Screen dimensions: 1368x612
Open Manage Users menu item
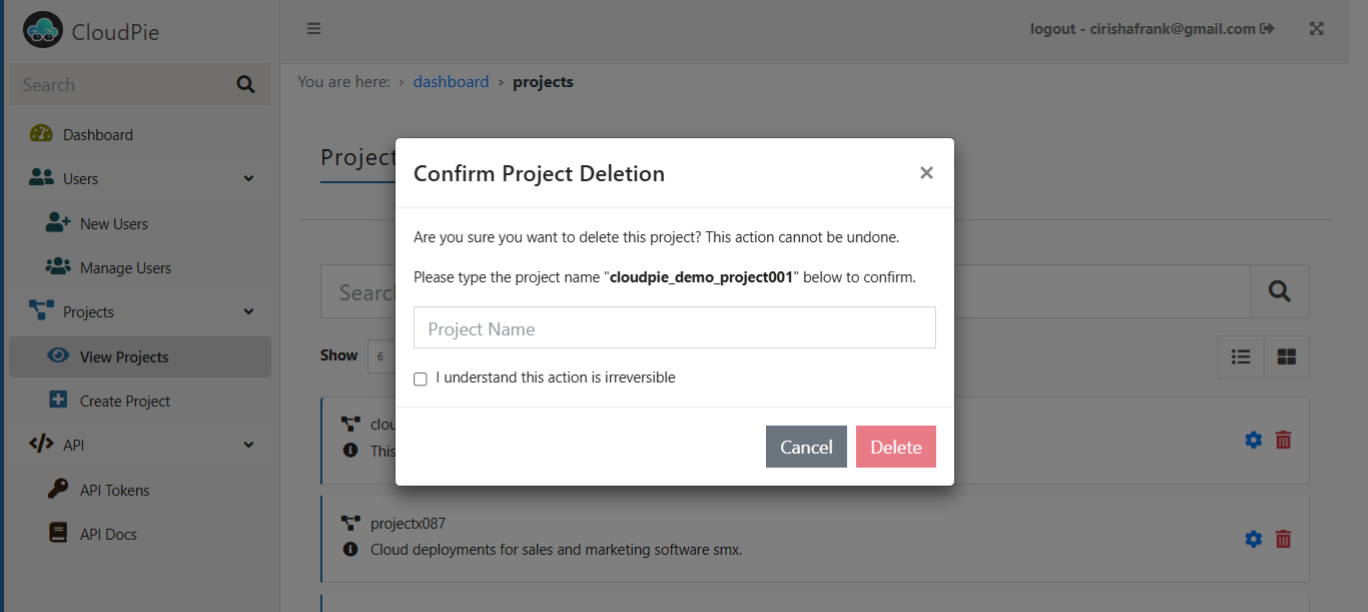140,267
